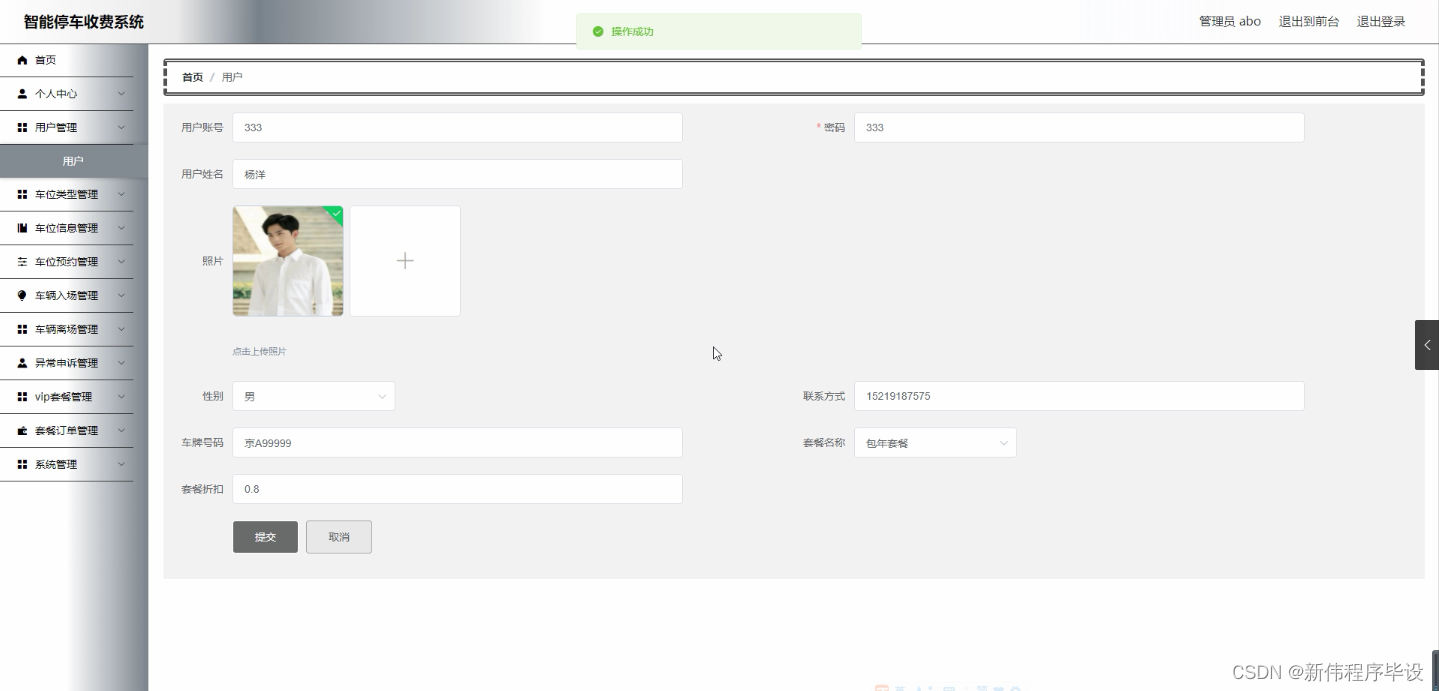Screen dimensions: 1439x691
Task: Click the 车位信息管理 chart icon
Action: [22, 228]
